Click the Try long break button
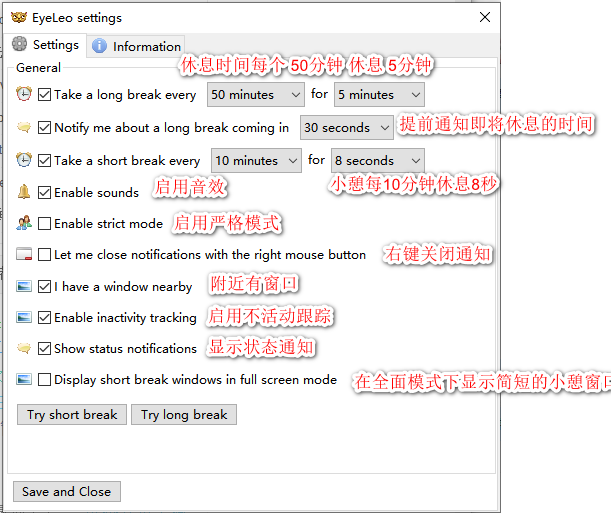Screen dimensions: 611x521 coord(184,414)
